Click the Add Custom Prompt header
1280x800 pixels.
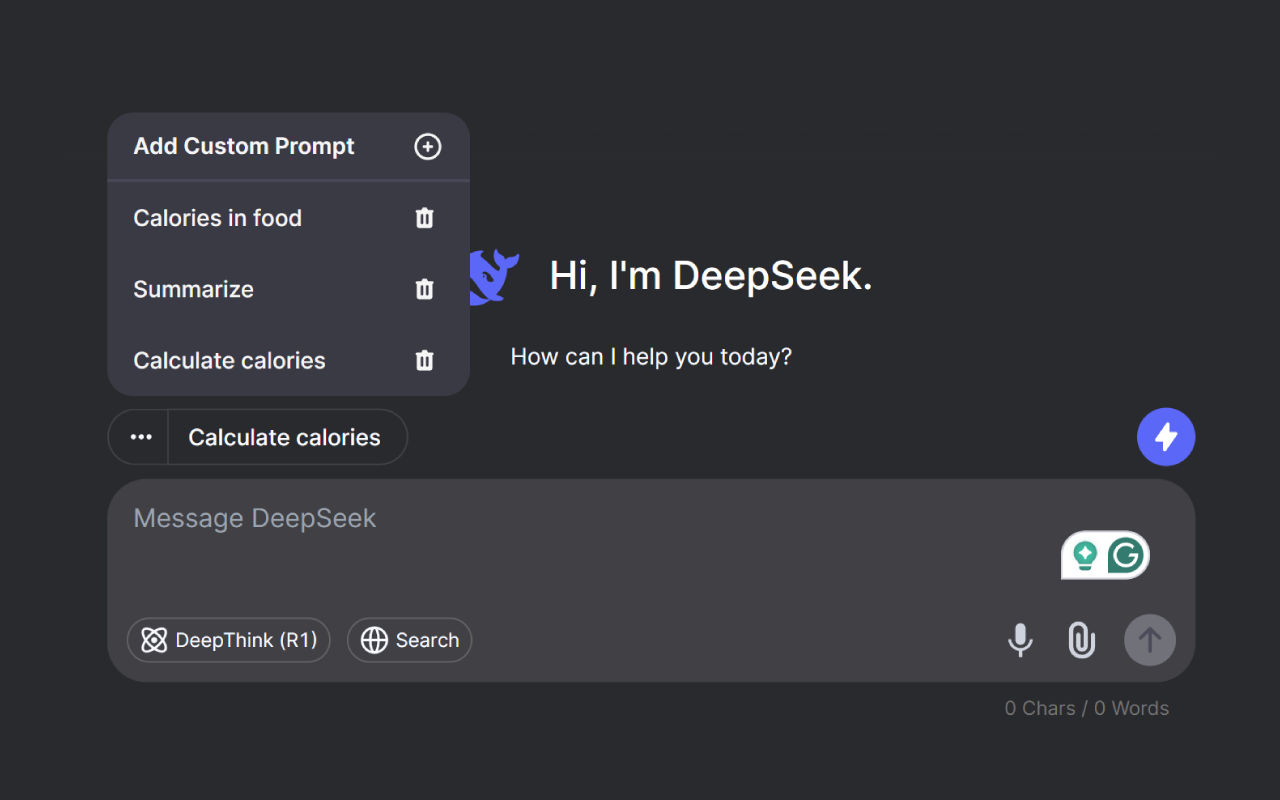click(288, 146)
